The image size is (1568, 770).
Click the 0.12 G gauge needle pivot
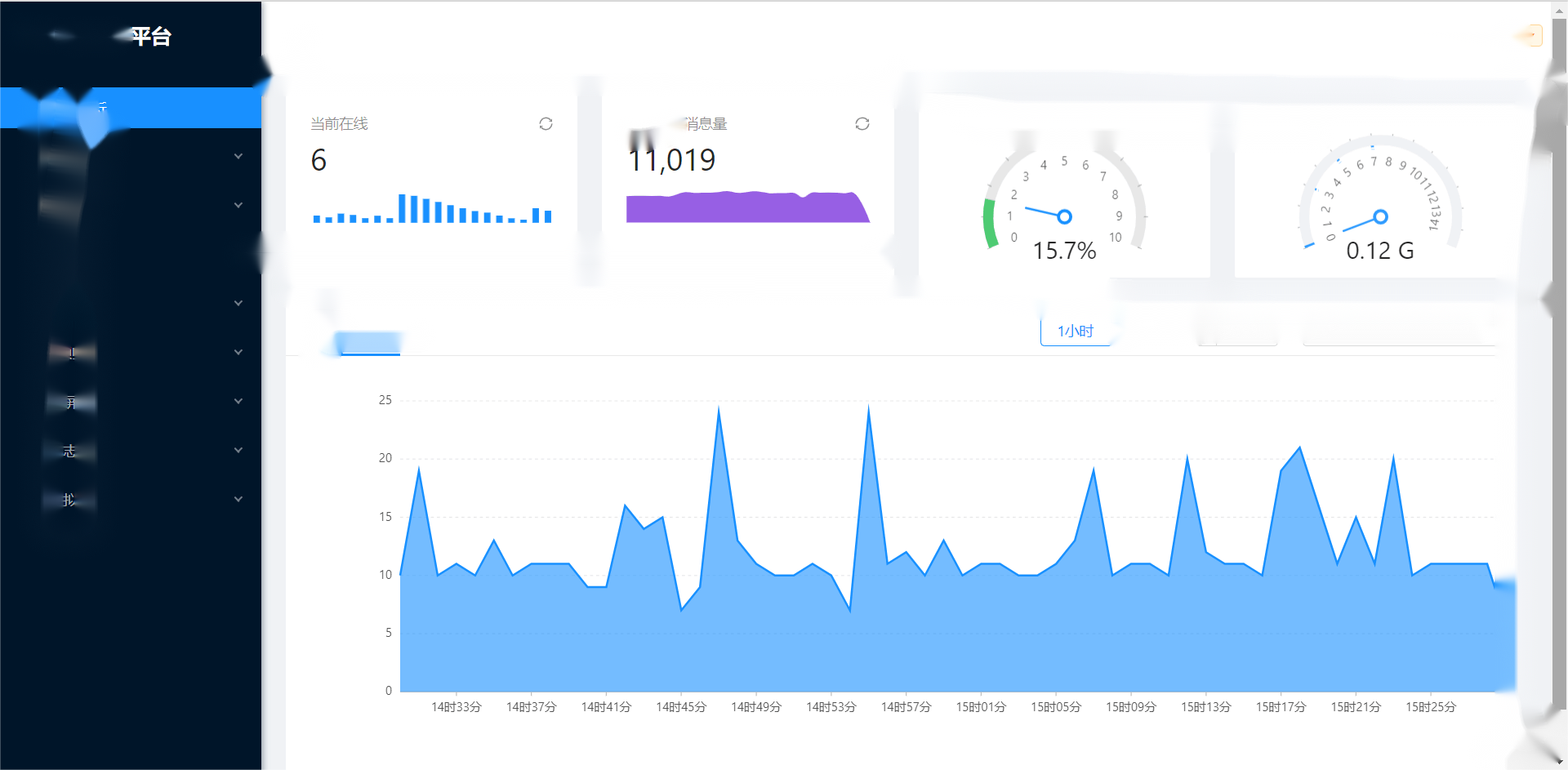1380,217
